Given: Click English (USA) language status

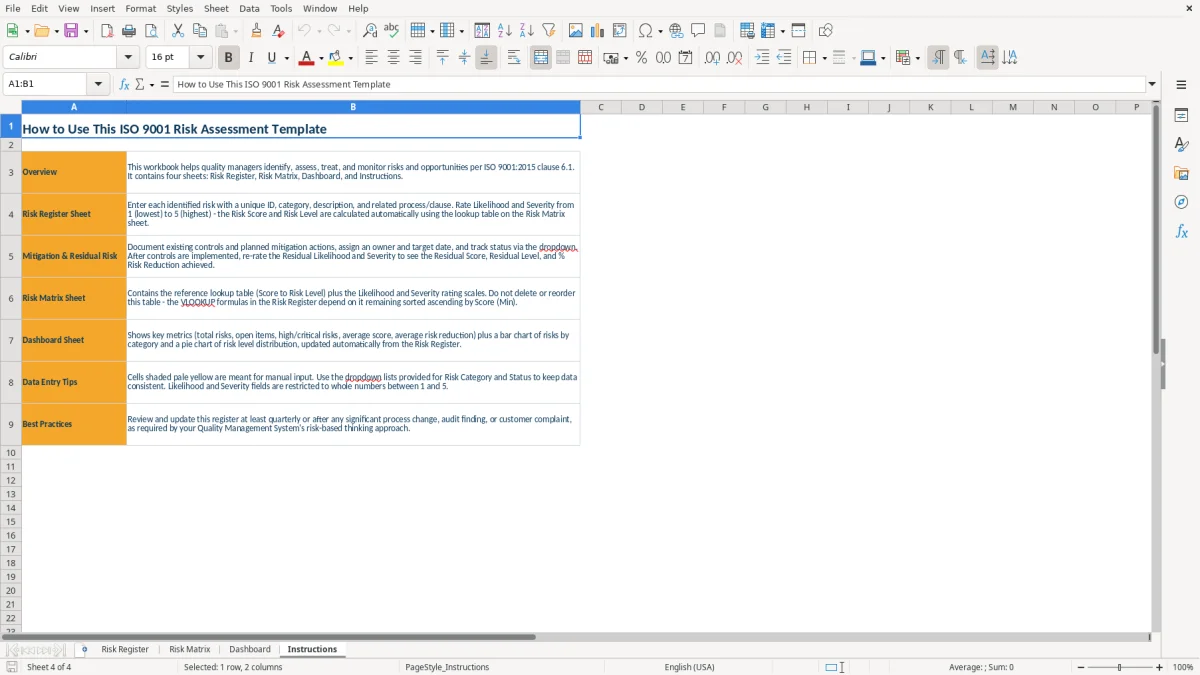Looking at the screenshot, I should point(690,667).
